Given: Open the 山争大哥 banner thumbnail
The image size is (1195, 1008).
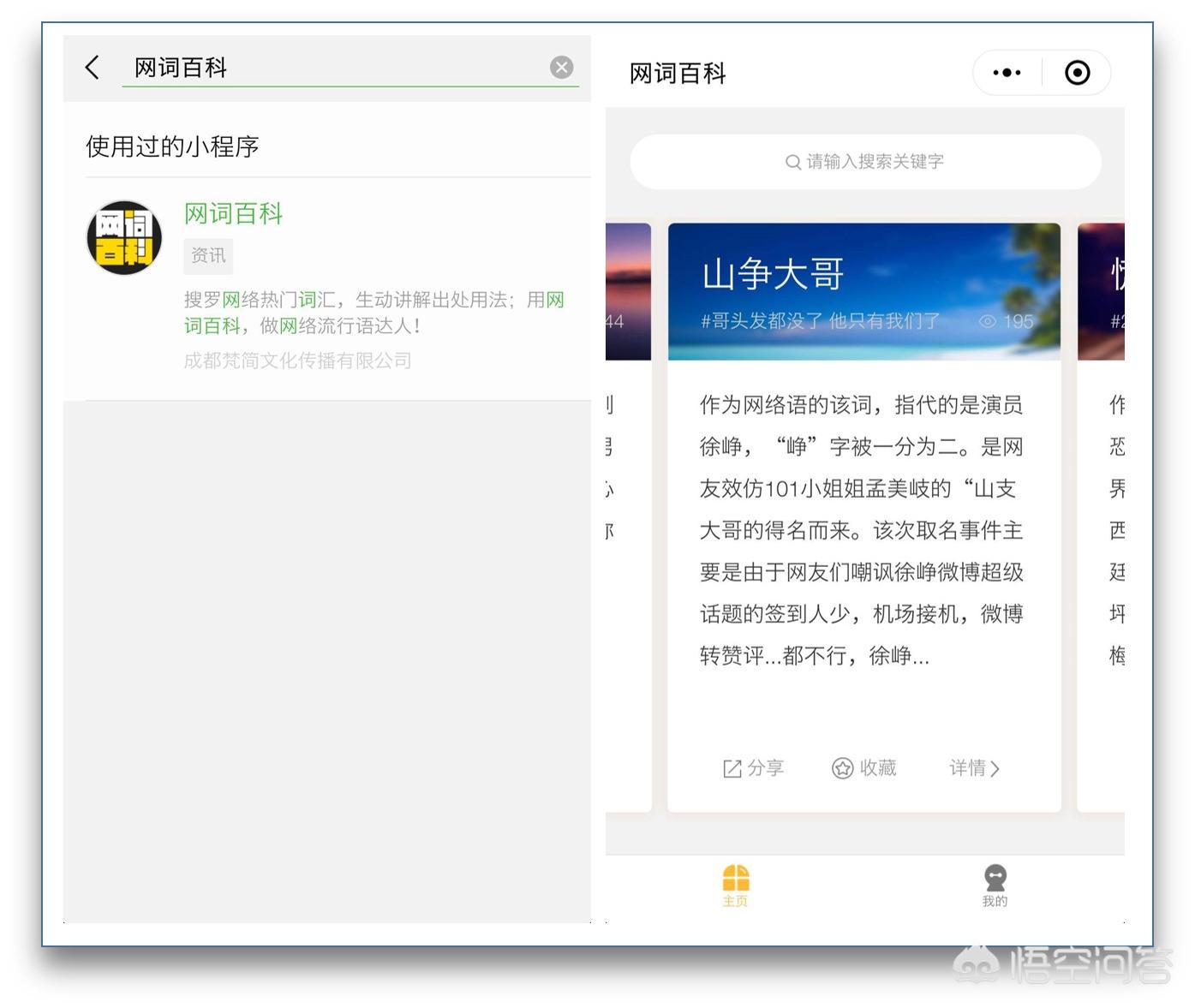Looking at the screenshot, I should tap(863, 291).
